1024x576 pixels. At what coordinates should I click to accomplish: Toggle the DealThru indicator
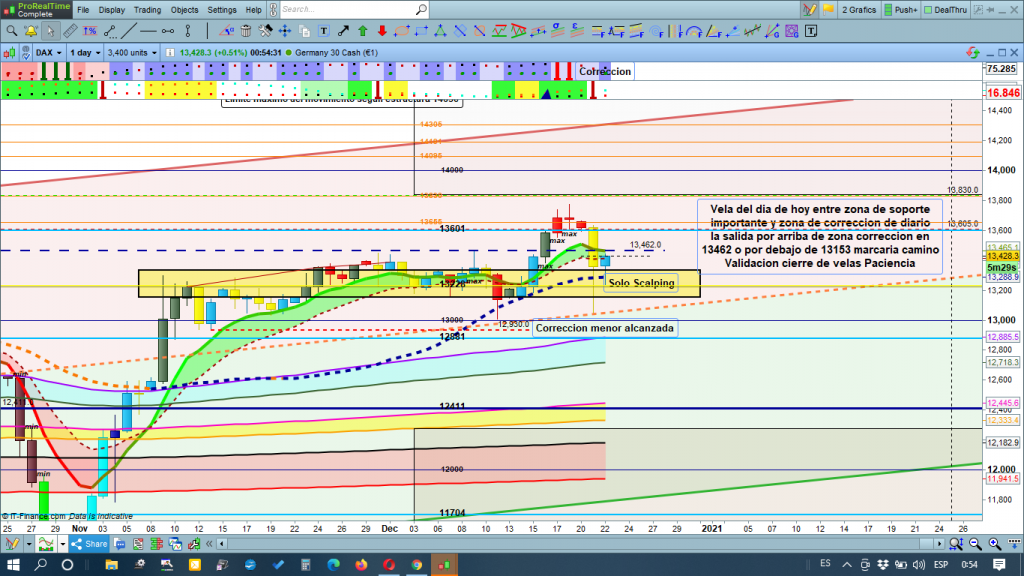953,10
